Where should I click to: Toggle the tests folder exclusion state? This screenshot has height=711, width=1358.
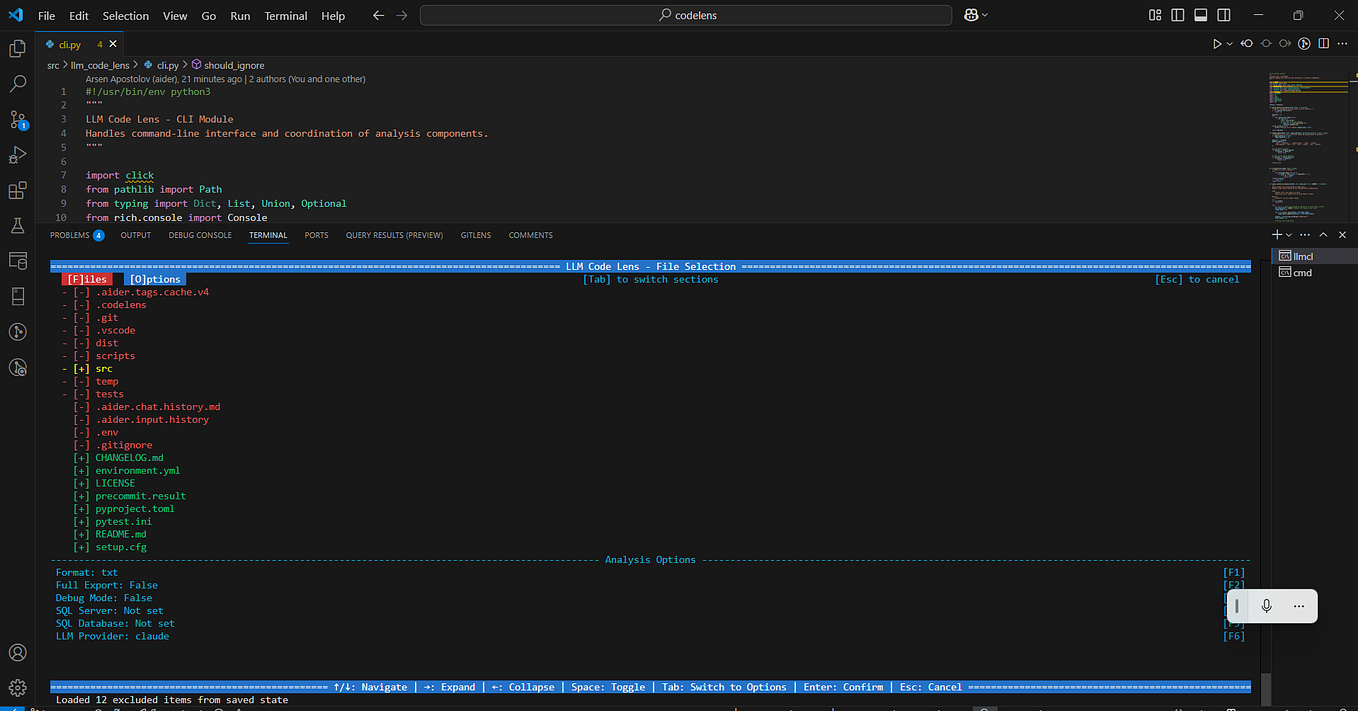point(81,393)
